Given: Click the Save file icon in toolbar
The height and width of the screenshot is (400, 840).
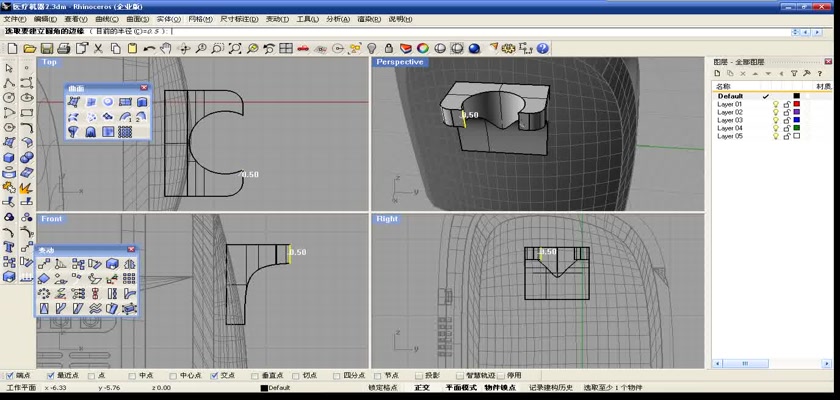Looking at the screenshot, I should pyautogui.click(x=46, y=48).
